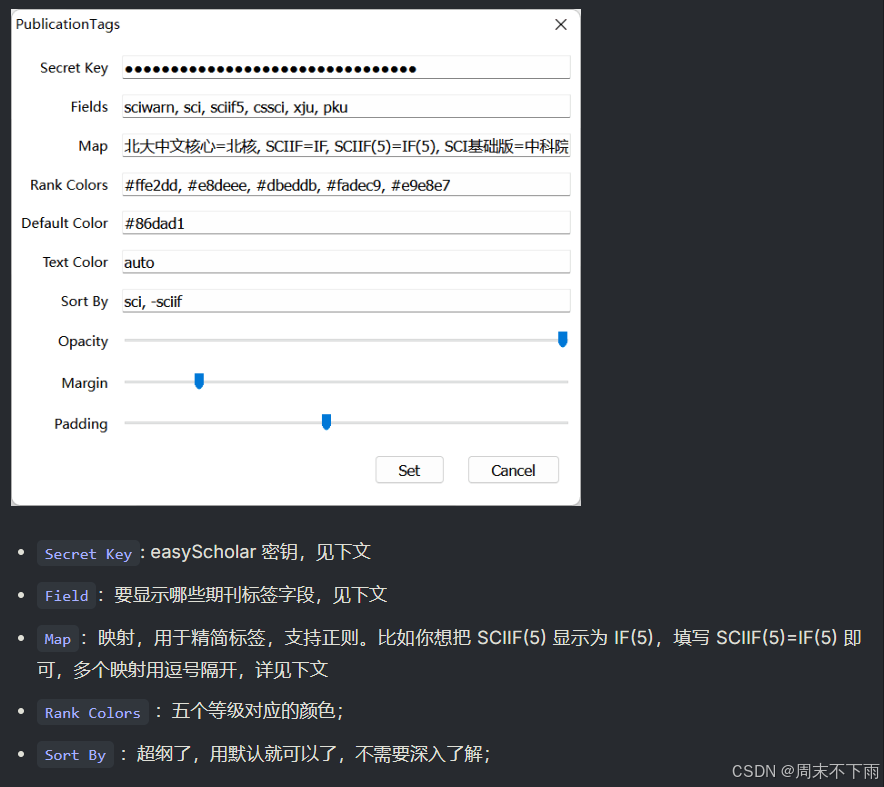This screenshot has height=787, width=884.
Task: Click the CSDN @周末不下雨 author credit
Action: tap(806, 771)
